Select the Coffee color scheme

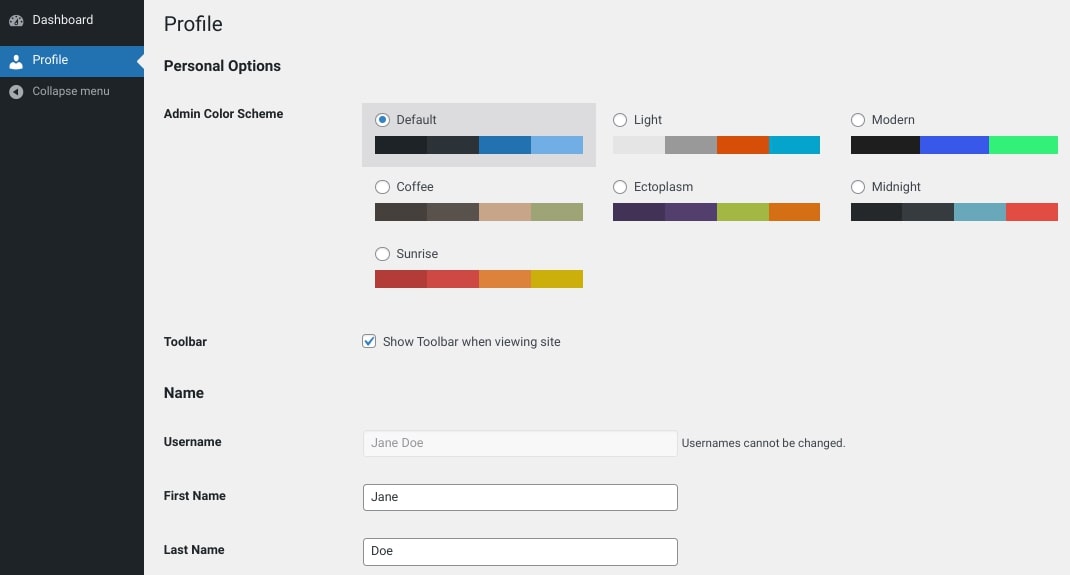pos(382,187)
